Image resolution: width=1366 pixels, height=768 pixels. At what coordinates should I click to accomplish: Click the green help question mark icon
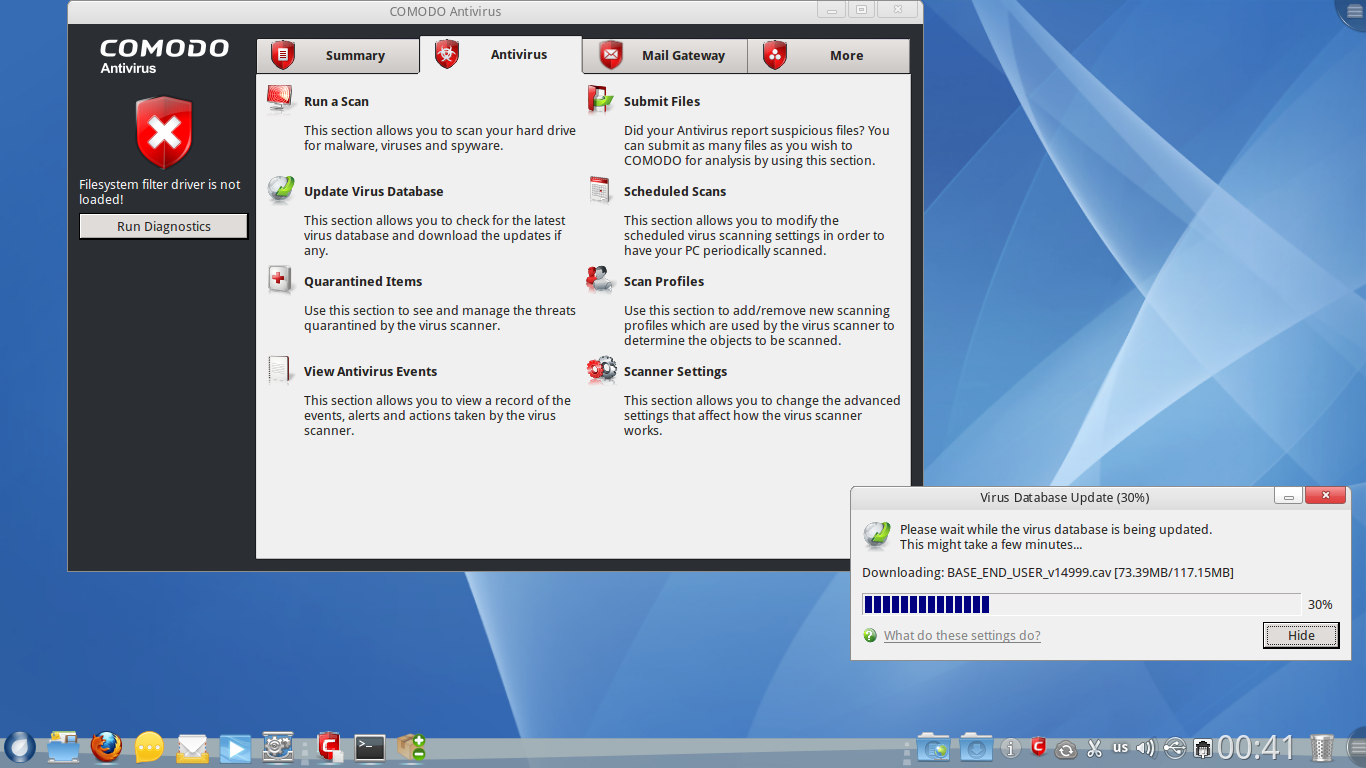[x=870, y=635]
